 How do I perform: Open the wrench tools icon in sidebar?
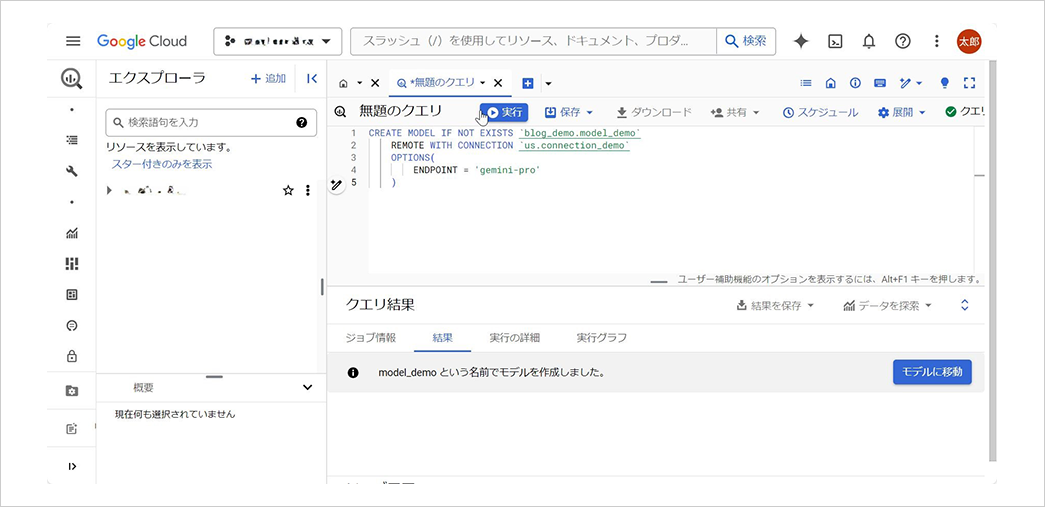pyautogui.click(x=72, y=171)
